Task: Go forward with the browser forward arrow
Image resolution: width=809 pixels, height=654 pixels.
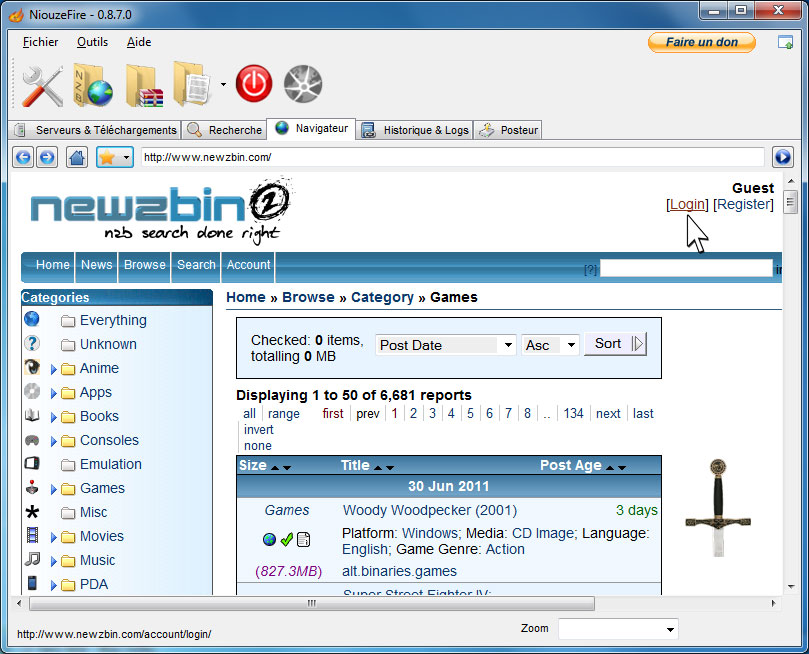Action: point(47,157)
